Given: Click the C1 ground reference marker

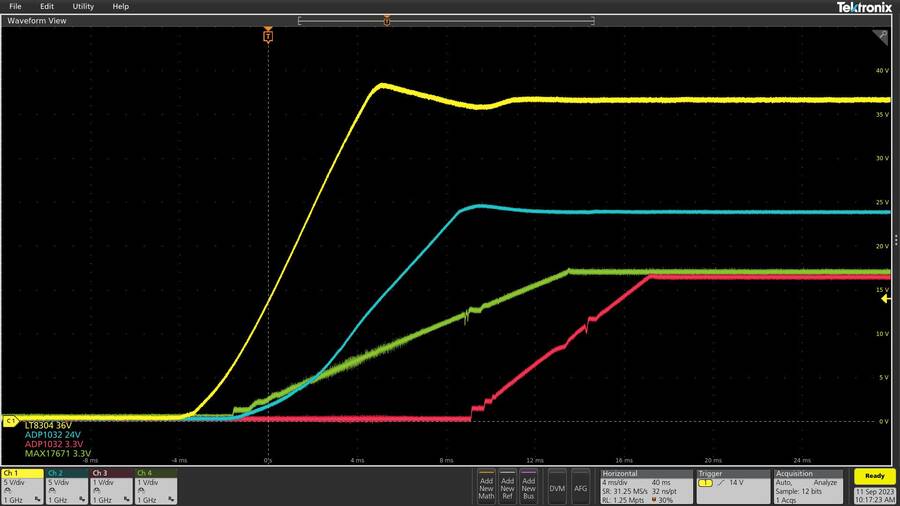Looking at the screenshot, I should coord(10,421).
